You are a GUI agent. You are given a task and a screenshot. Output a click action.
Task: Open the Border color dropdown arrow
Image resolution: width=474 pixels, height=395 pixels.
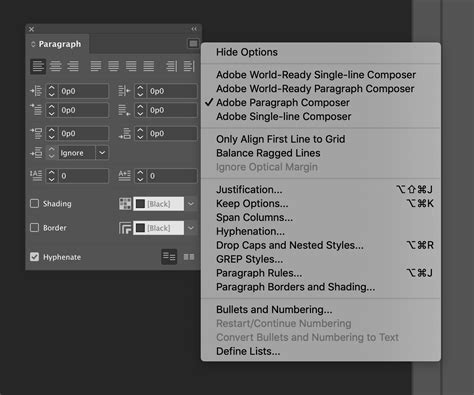tap(191, 228)
